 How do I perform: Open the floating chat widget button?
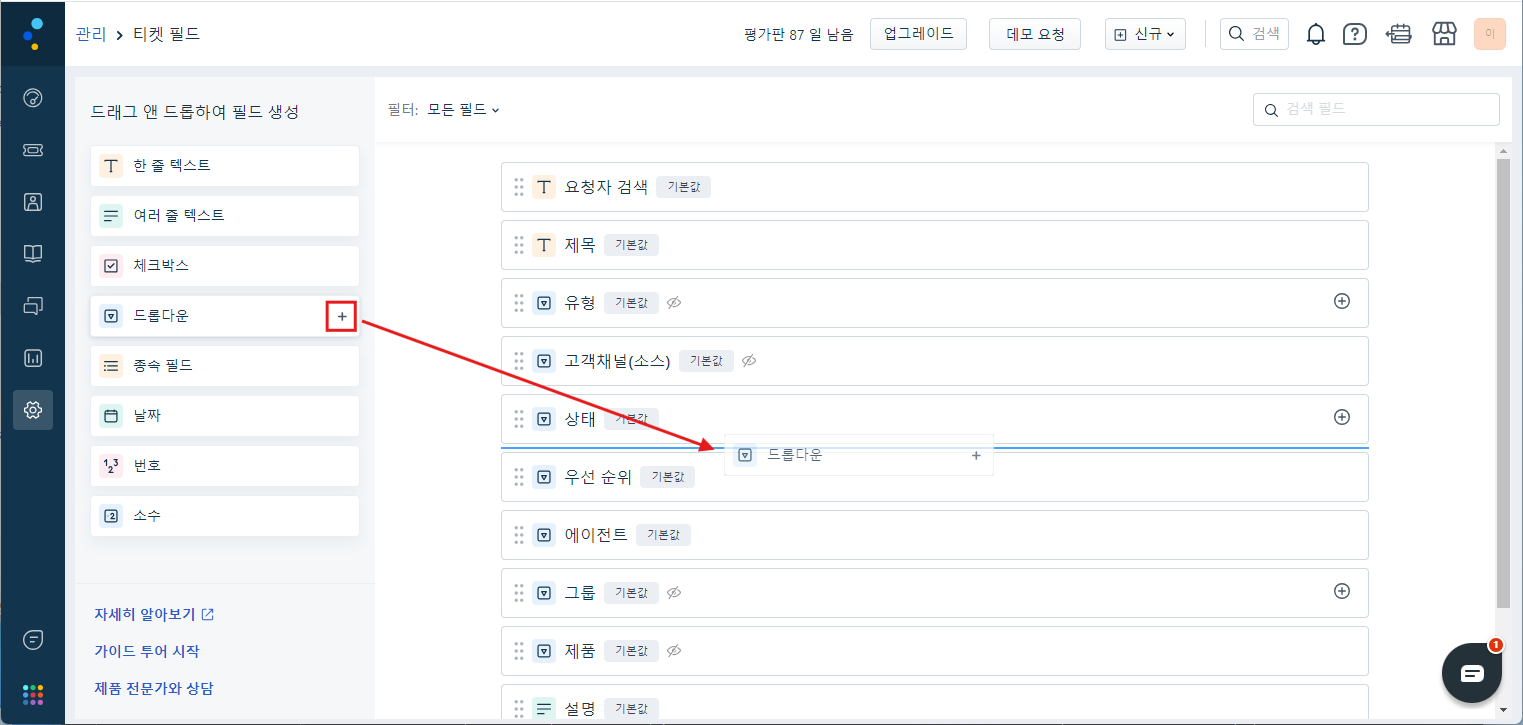pyautogui.click(x=1472, y=673)
